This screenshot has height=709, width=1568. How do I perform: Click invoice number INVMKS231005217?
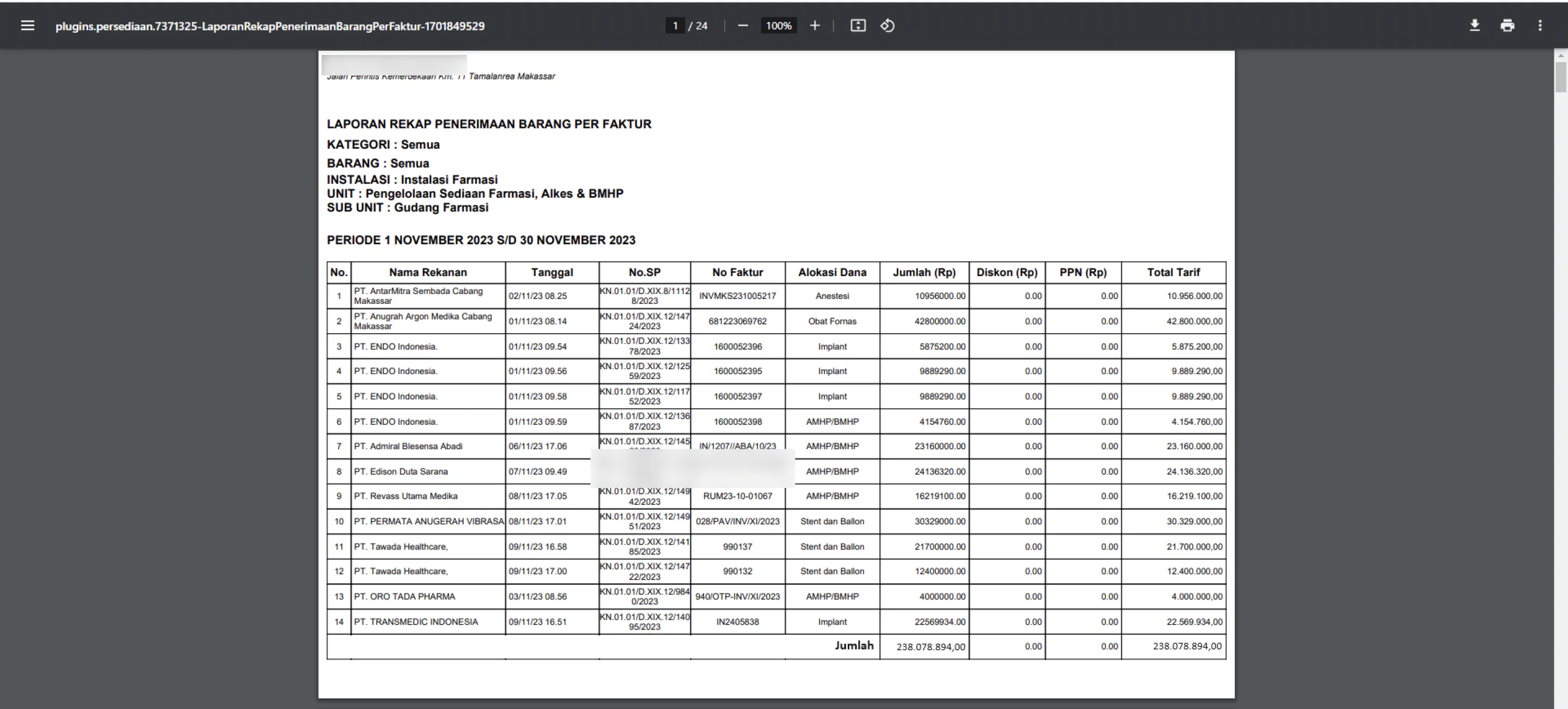pyautogui.click(x=738, y=296)
